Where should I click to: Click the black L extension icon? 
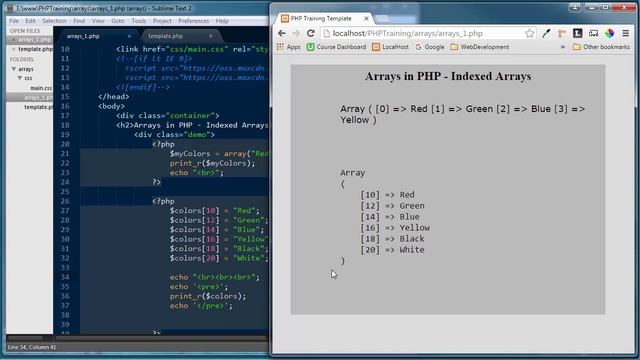pos(577,33)
